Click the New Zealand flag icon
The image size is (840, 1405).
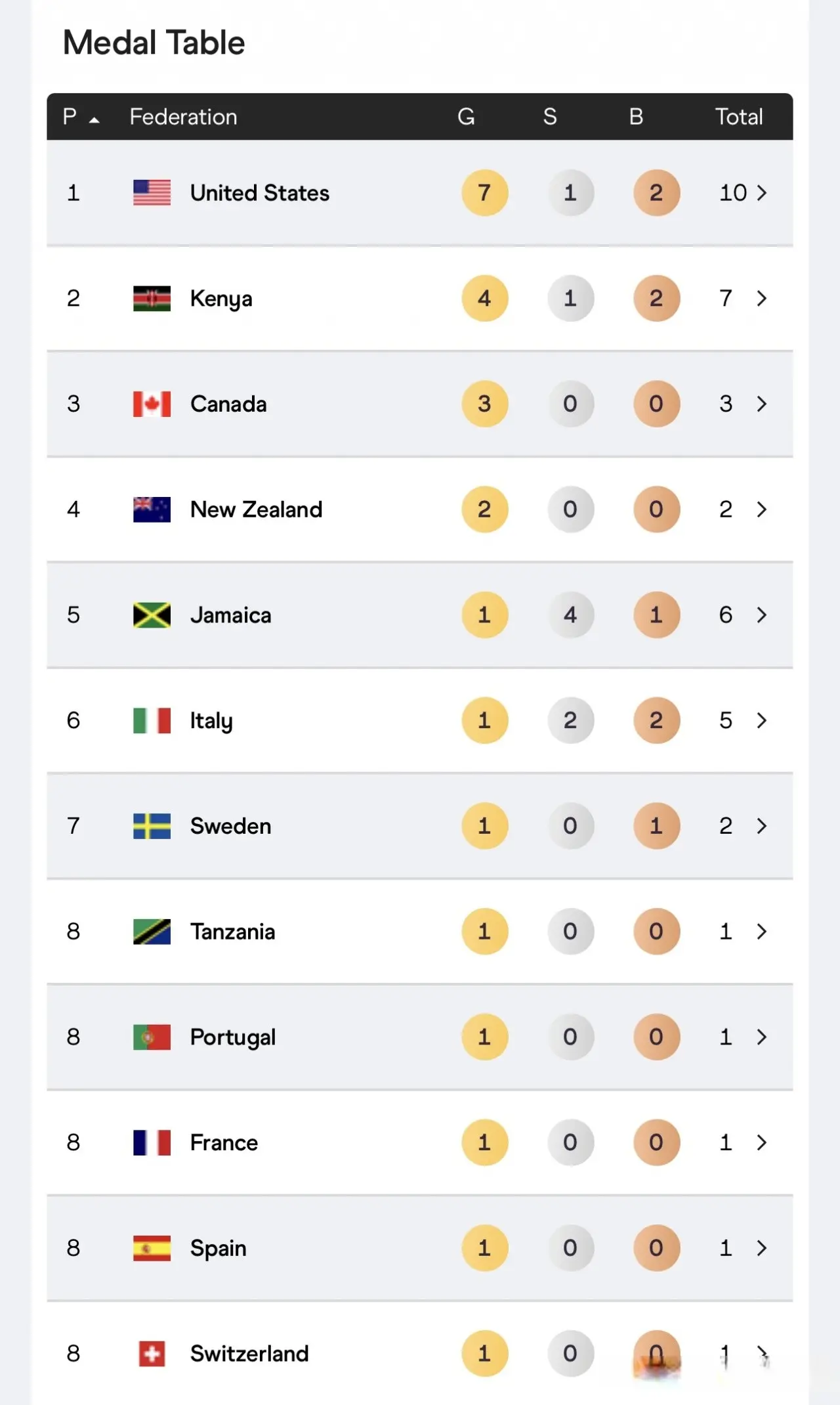tap(152, 509)
